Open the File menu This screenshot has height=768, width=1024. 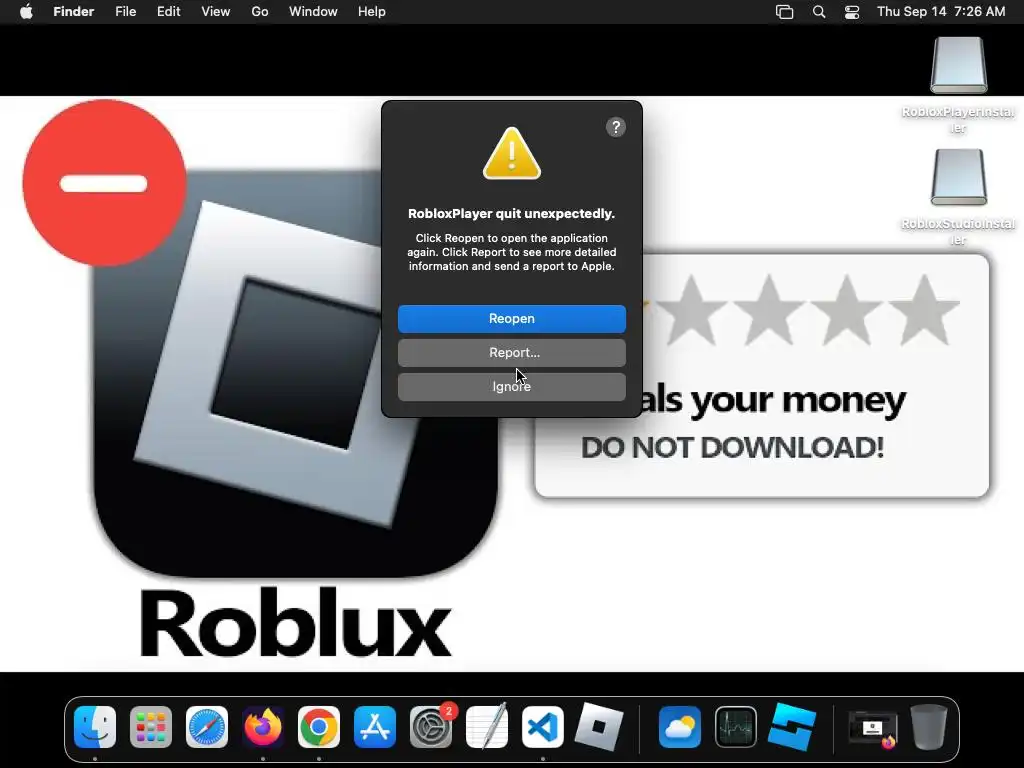click(125, 12)
